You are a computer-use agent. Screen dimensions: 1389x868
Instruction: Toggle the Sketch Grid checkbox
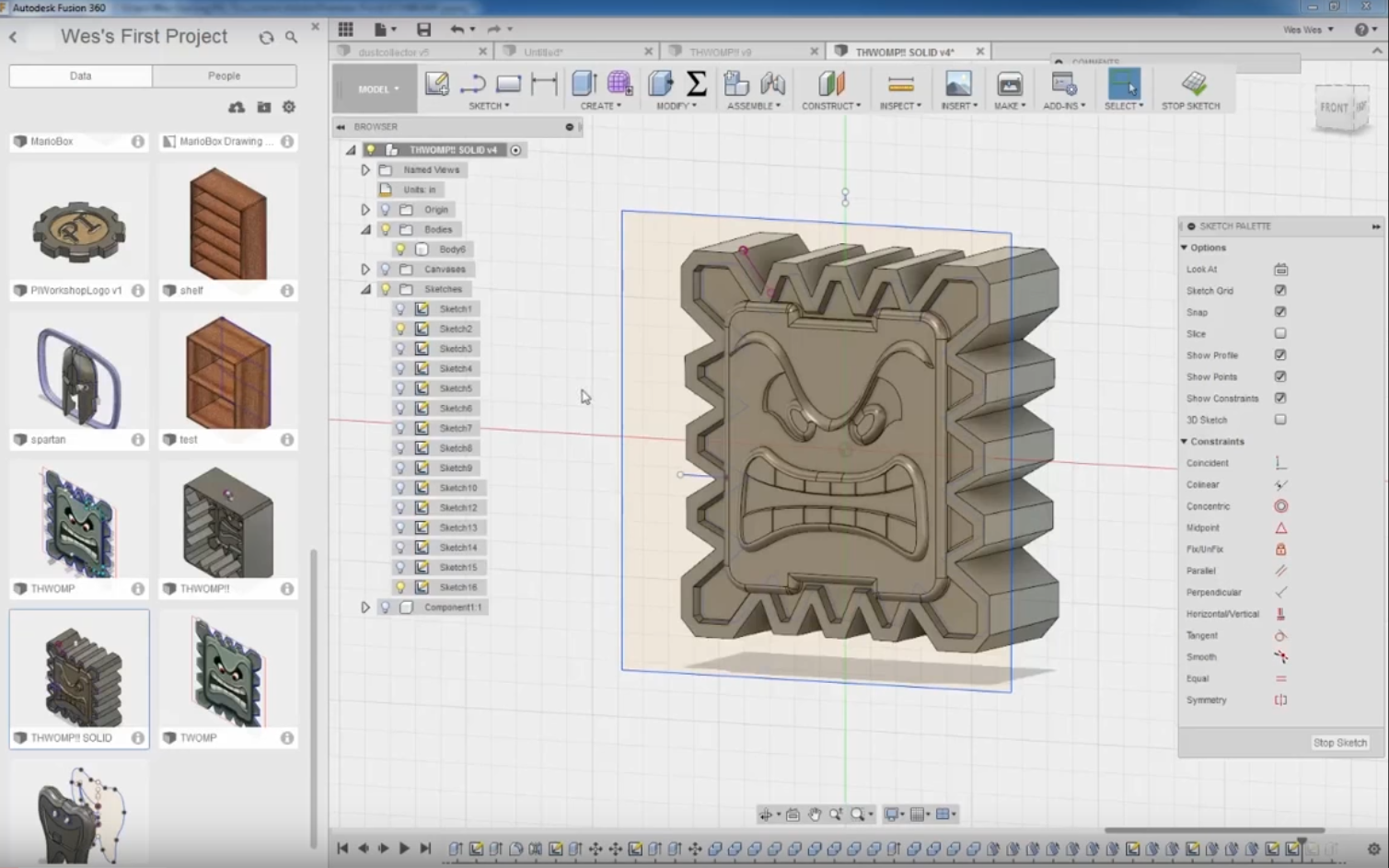coord(1280,291)
